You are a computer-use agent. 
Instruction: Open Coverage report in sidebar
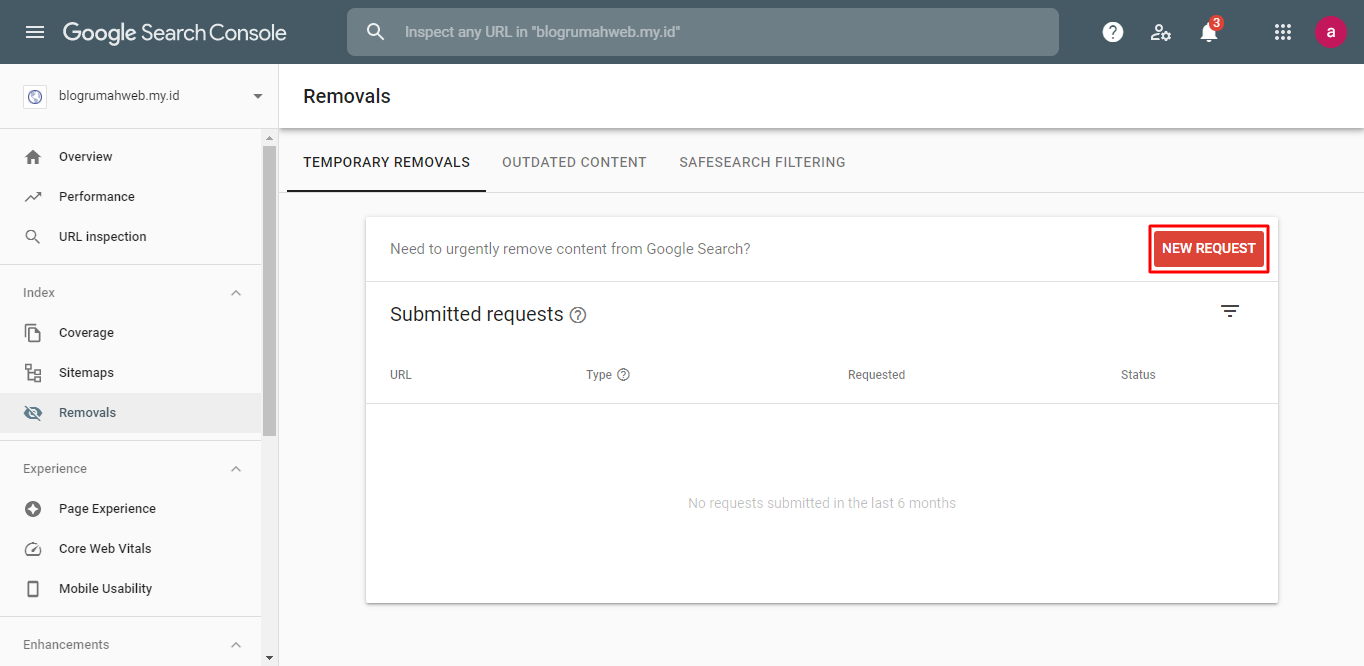point(131,333)
